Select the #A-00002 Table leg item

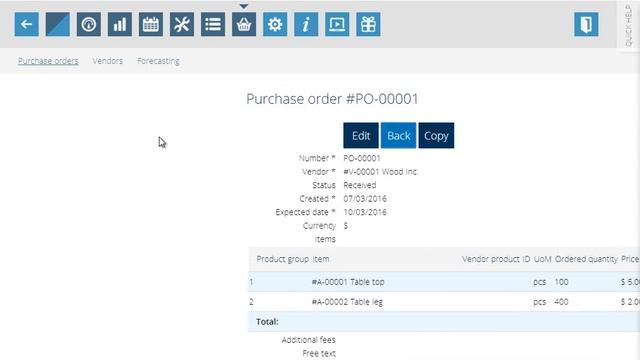click(347, 302)
